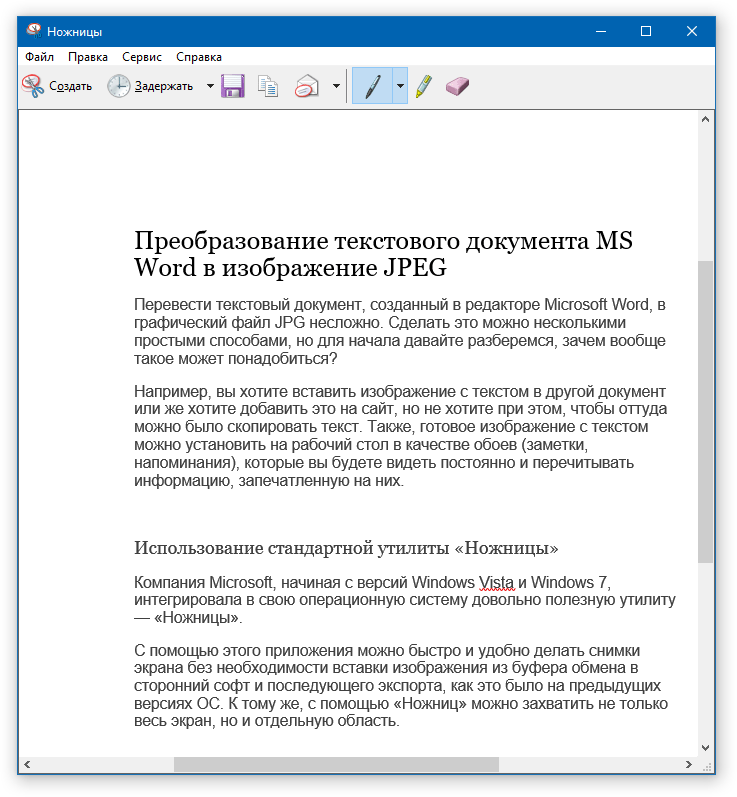Click the Создать scissors button
This screenshot has height=797, width=737.
click(x=57, y=87)
